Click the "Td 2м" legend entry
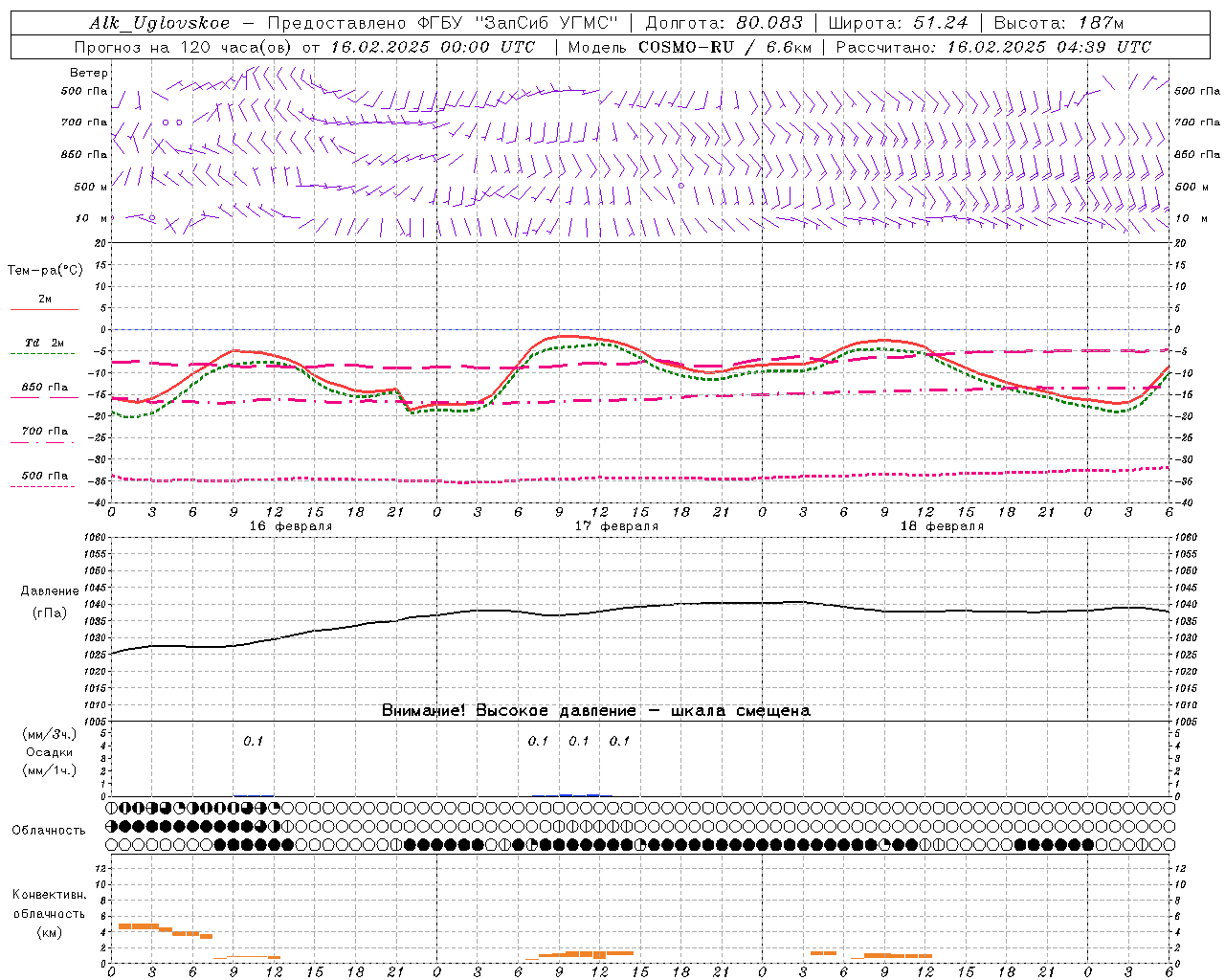 45,343
